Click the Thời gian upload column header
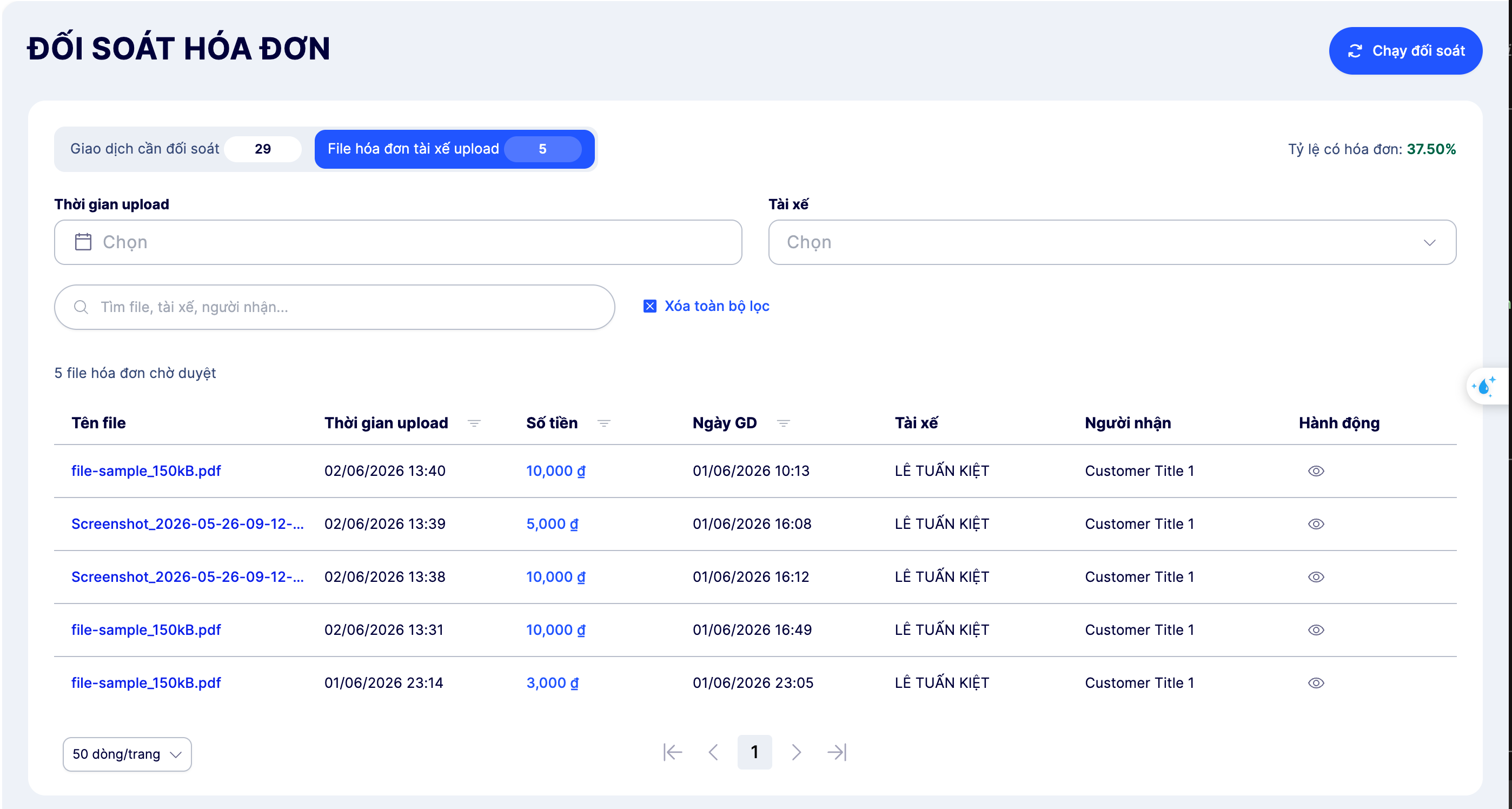This screenshot has height=809, width=1512. coord(386,423)
